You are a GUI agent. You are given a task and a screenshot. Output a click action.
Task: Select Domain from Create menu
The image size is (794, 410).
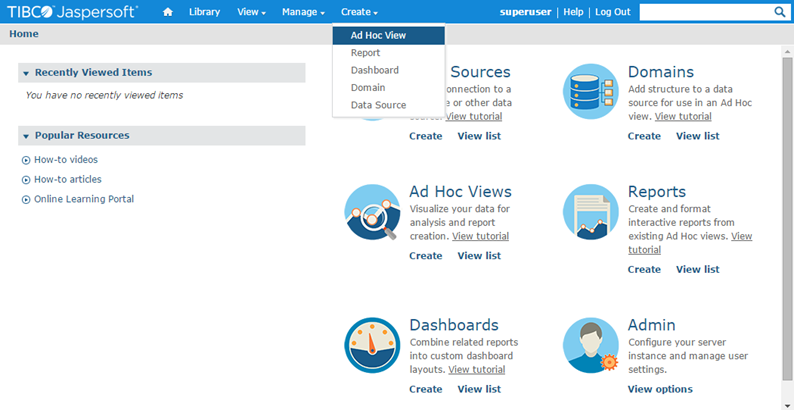(x=389, y=88)
